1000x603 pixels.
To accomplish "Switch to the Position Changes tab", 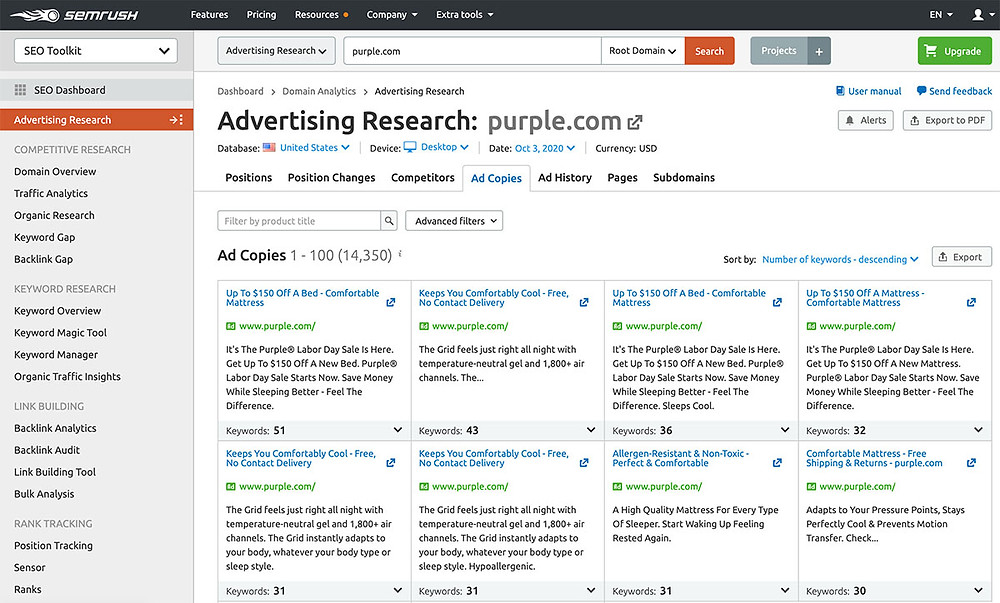I will pyautogui.click(x=332, y=178).
